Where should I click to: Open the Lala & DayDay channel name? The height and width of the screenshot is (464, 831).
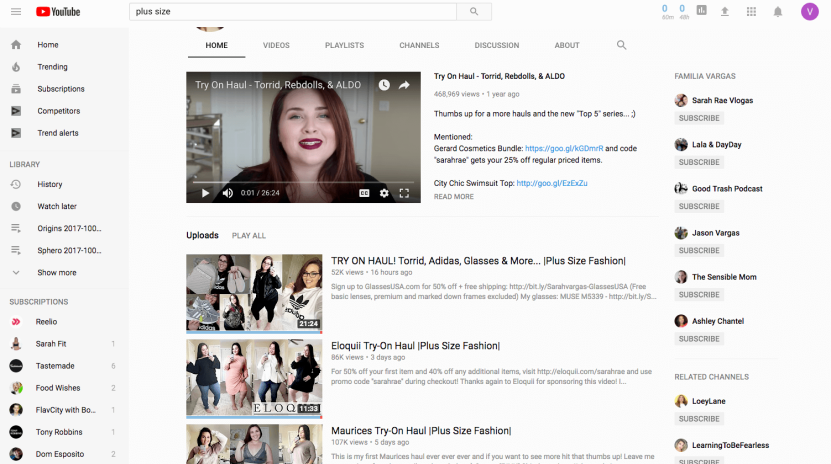click(x=717, y=145)
